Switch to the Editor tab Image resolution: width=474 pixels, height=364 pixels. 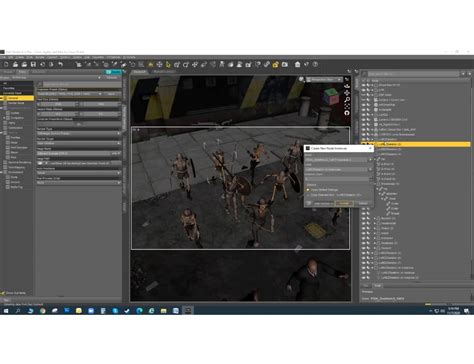[22, 72]
